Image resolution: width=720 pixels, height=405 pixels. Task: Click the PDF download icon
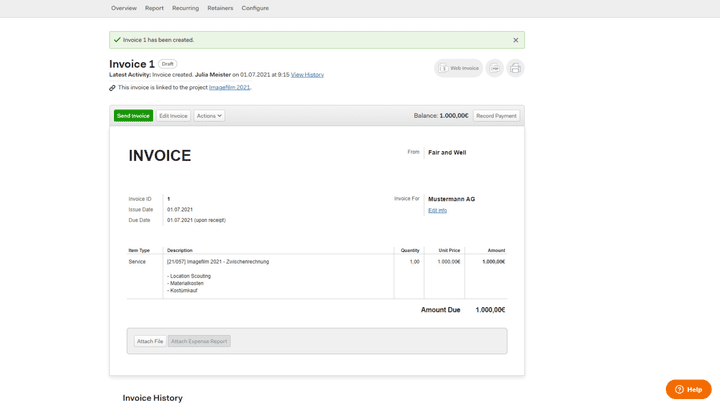pos(495,68)
